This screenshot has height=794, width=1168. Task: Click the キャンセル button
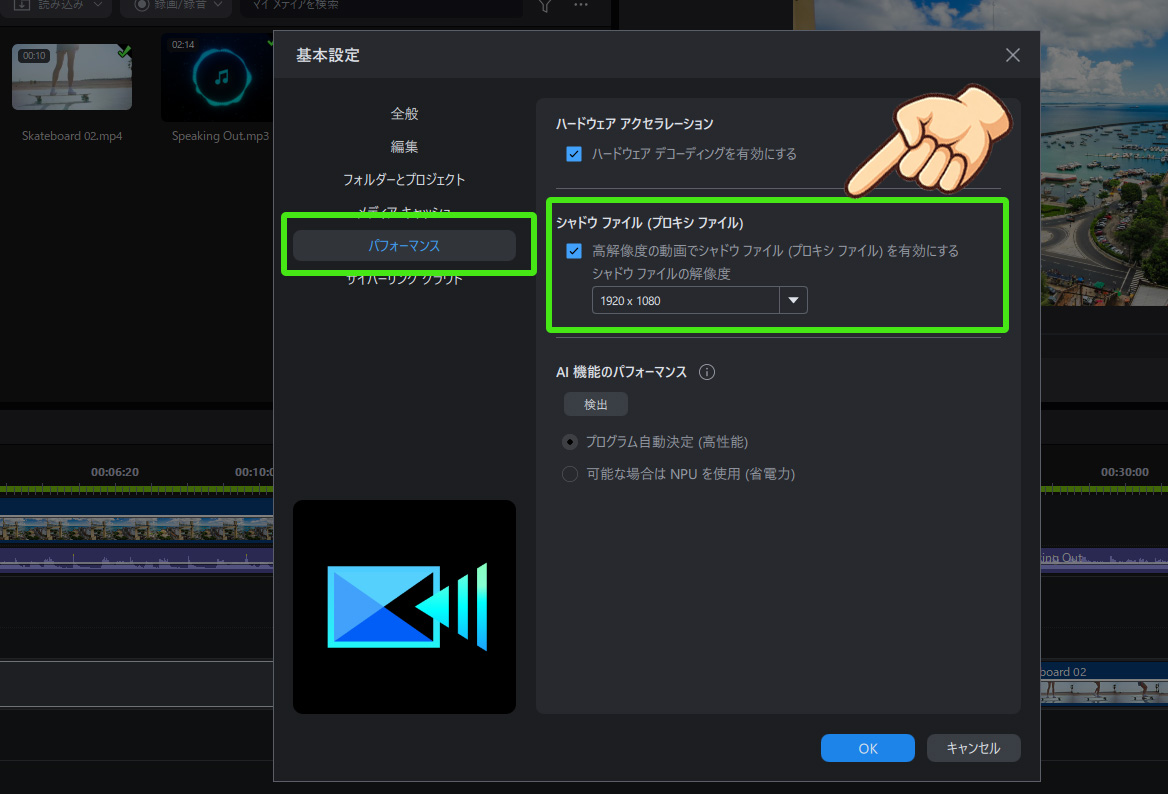(x=974, y=748)
